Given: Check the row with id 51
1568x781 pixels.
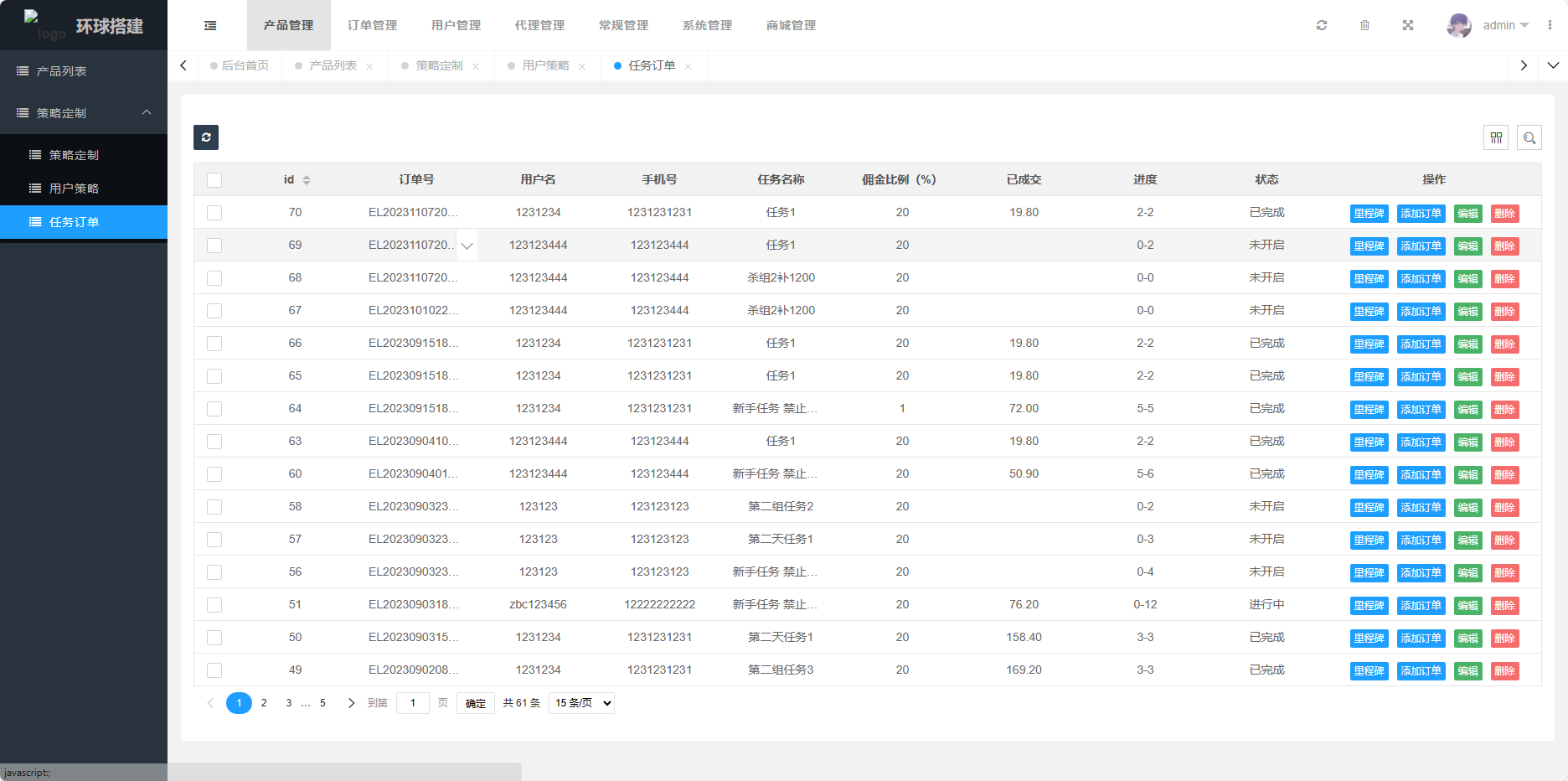Looking at the screenshot, I should point(214,605).
